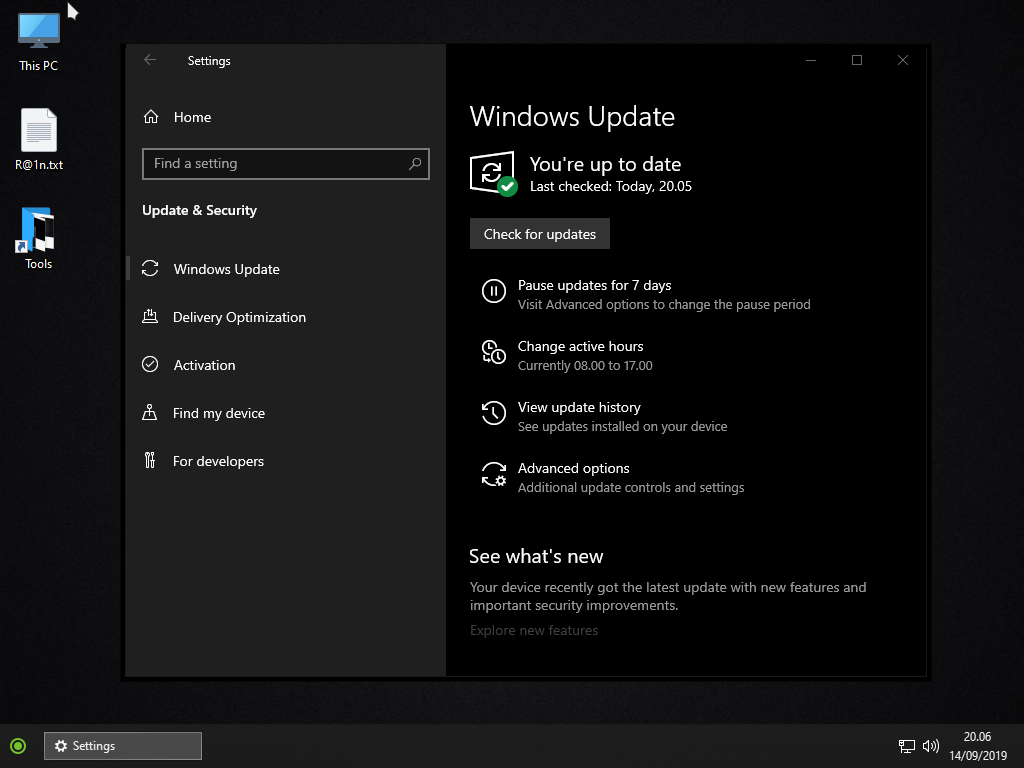Viewport: 1024px width, 768px height.
Task: Click Check for updates button
Action: (x=540, y=234)
